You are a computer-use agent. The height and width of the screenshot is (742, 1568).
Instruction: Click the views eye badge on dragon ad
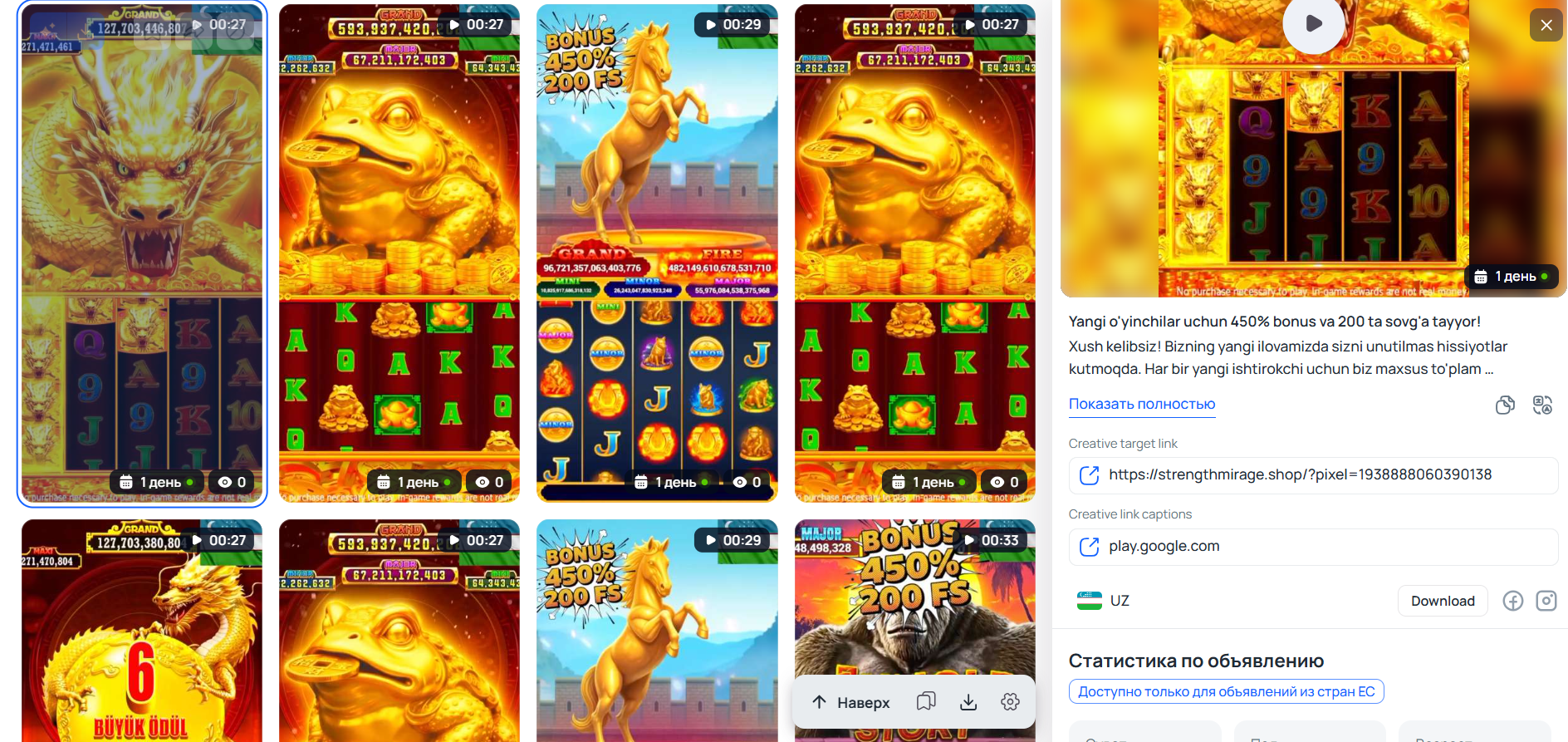233,482
